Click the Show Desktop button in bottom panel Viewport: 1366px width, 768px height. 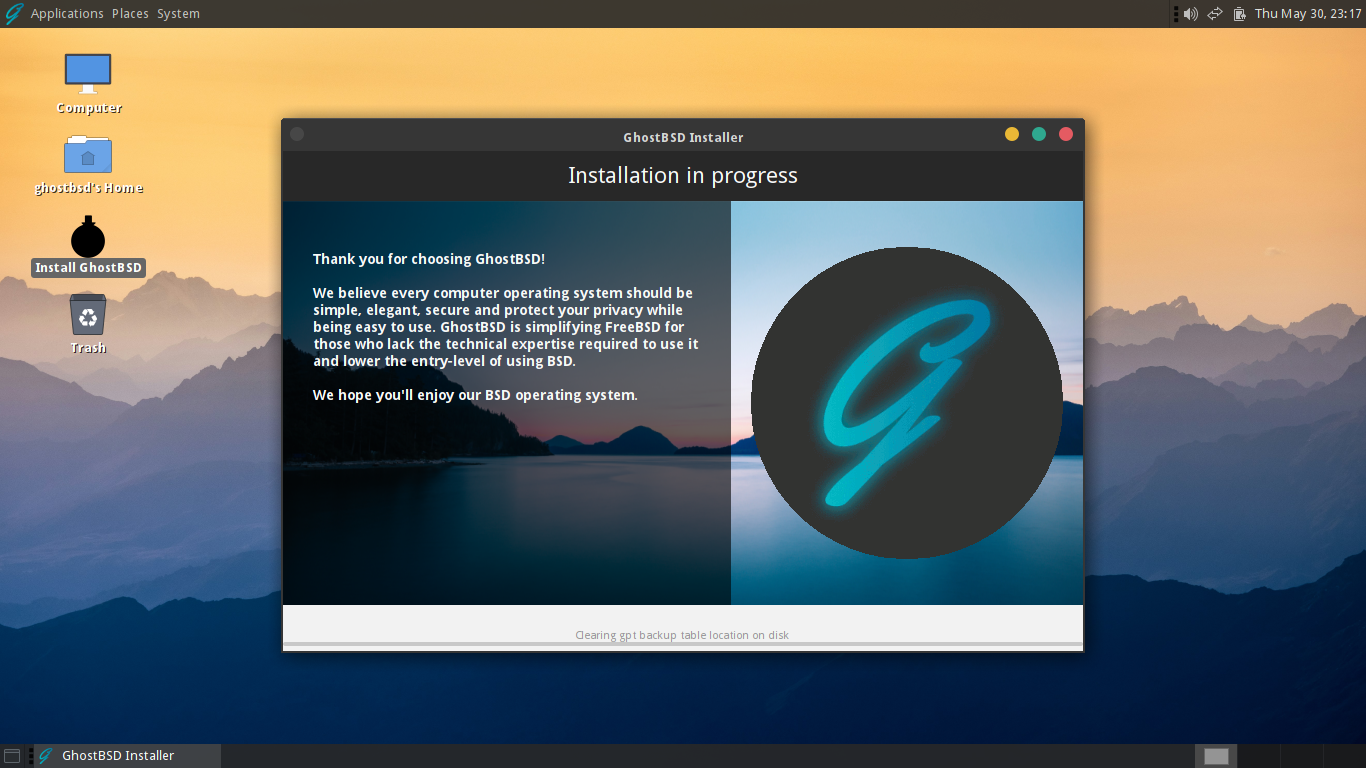[12, 756]
